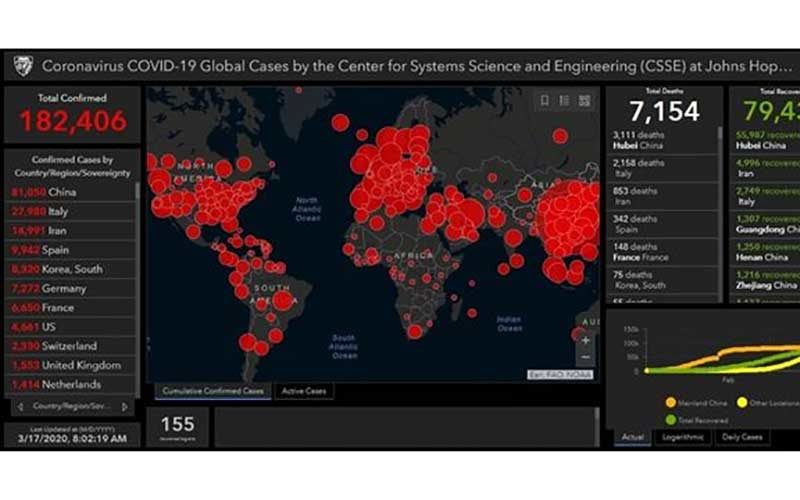This screenshot has height=500, width=800.
Task: Click the 853 deaths Iran row
Action: (x=662, y=196)
